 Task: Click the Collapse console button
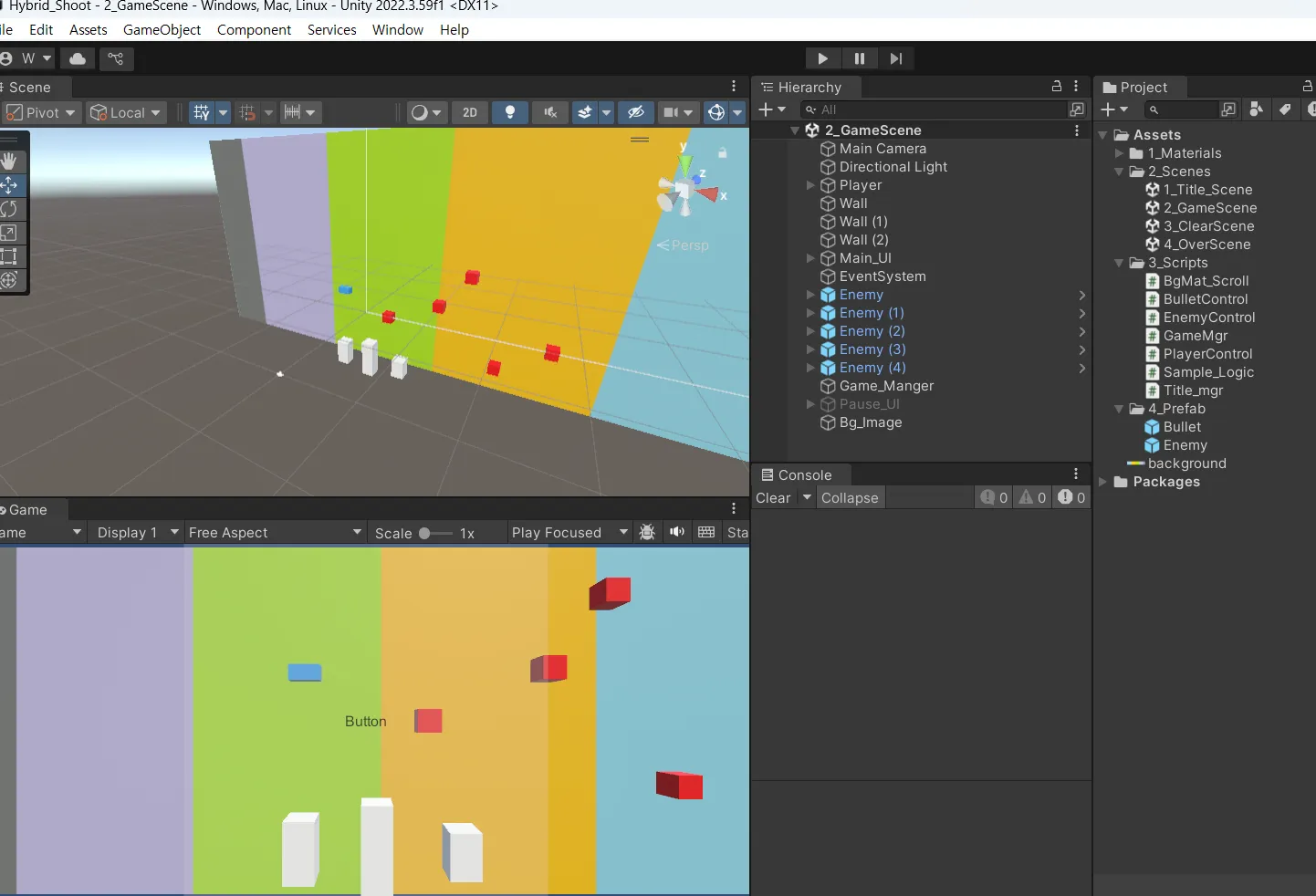point(850,497)
